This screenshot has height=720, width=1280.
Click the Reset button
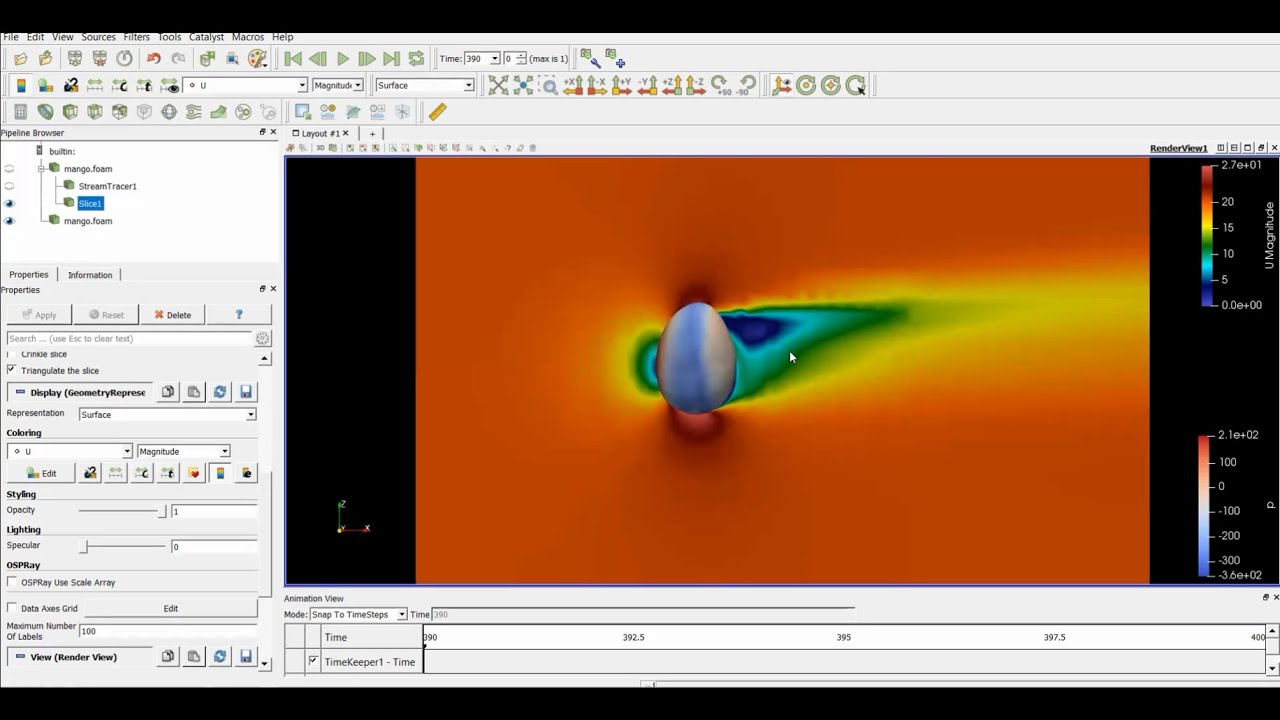click(106, 315)
